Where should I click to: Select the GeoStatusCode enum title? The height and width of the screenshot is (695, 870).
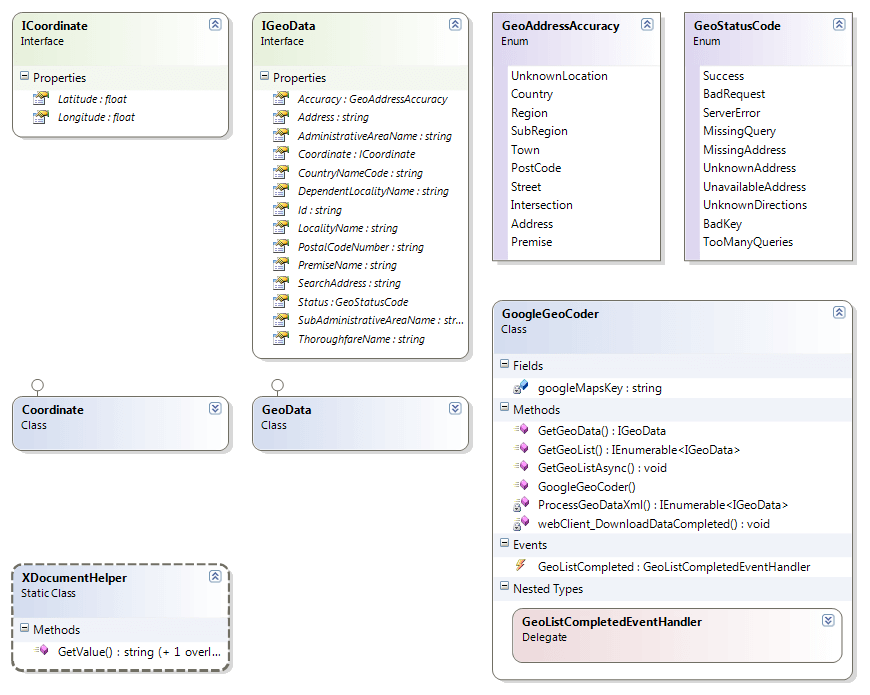(x=737, y=26)
